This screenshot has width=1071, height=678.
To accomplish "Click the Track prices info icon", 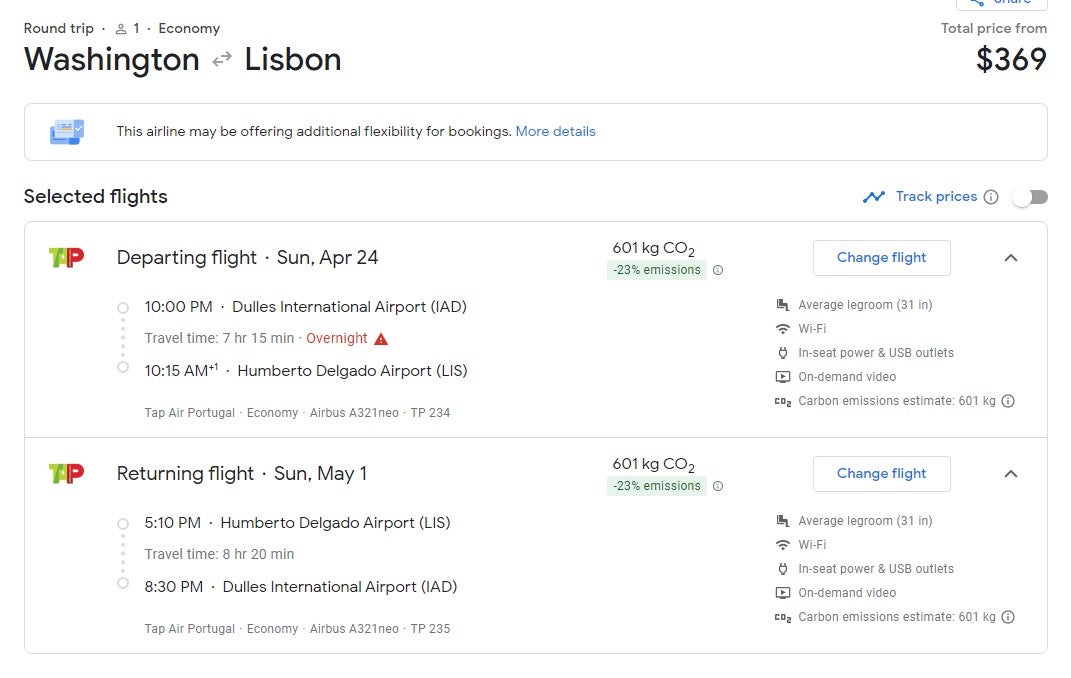I will [991, 197].
